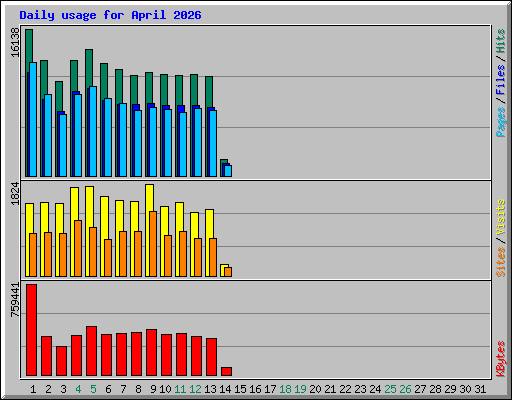
Task: Click day 30 on the date axis
Action: (x=465, y=389)
